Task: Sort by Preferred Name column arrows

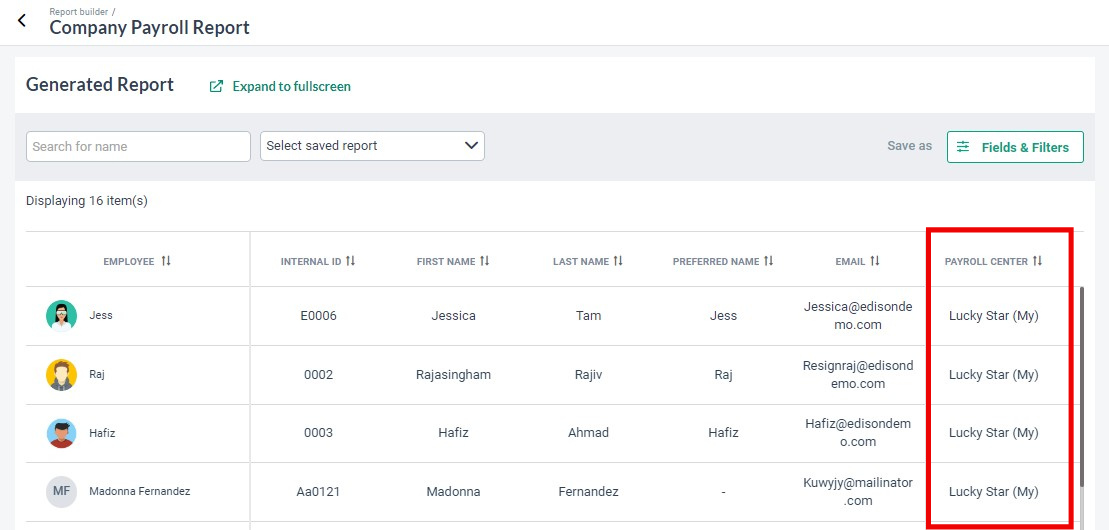Action: [768, 261]
